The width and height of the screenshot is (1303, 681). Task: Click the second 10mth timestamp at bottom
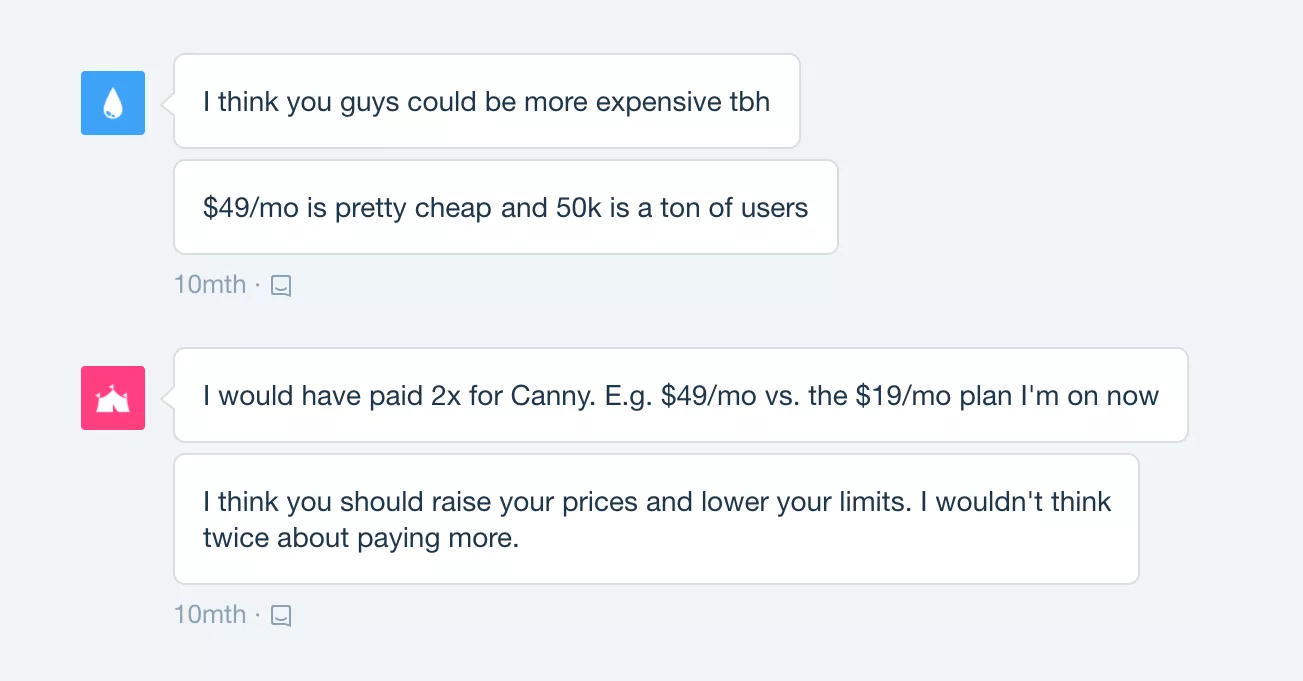[x=210, y=614]
